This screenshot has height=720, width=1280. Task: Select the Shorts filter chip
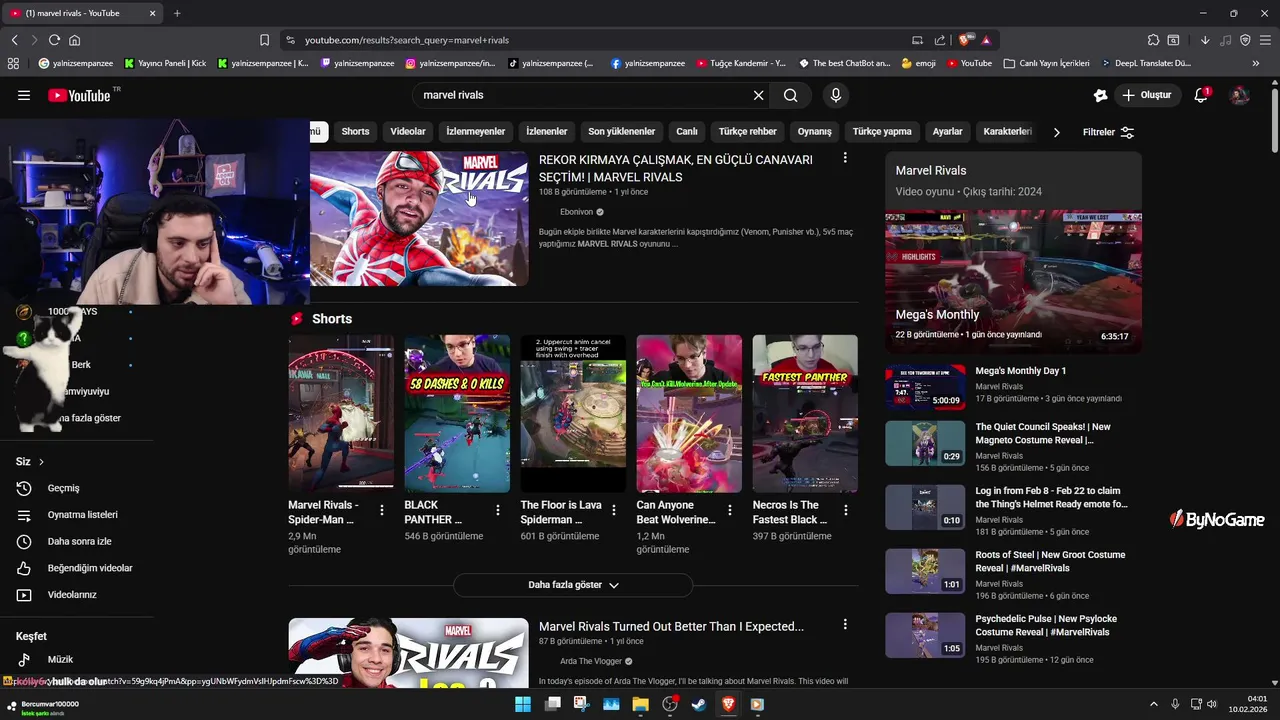click(x=355, y=132)
